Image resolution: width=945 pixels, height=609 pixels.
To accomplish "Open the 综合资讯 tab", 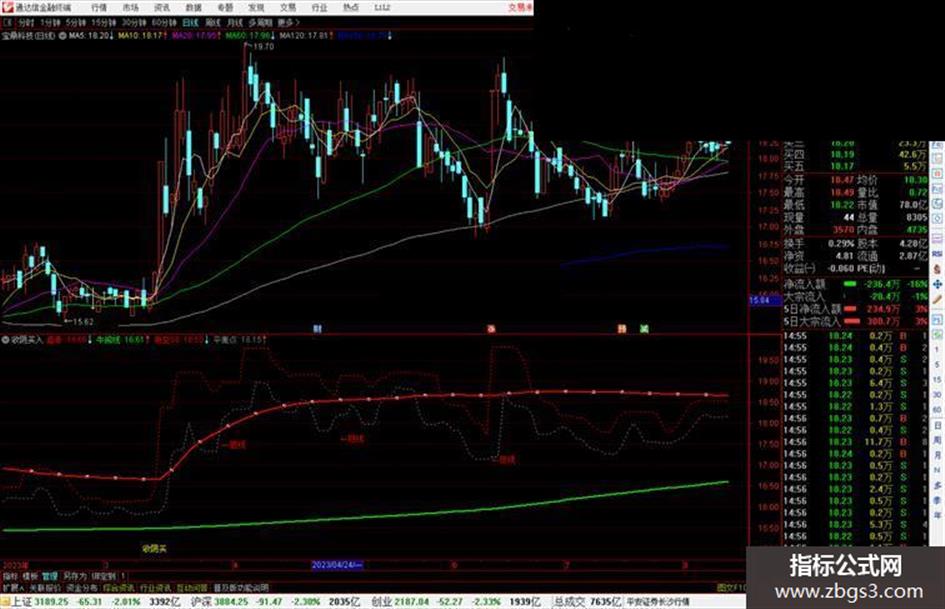I will tap(119, 587).
